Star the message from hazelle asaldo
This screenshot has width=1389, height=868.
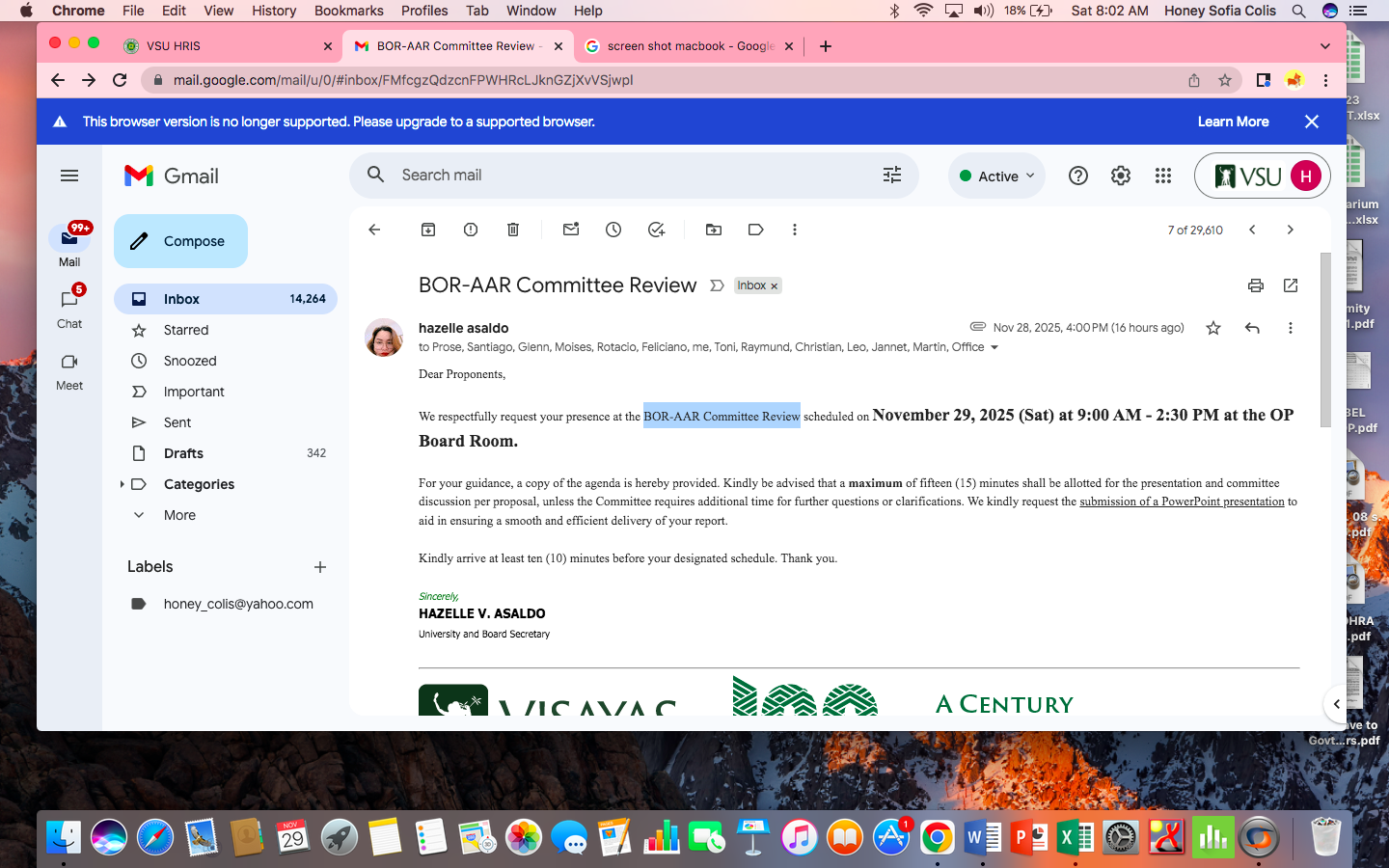pos(1213,328)
